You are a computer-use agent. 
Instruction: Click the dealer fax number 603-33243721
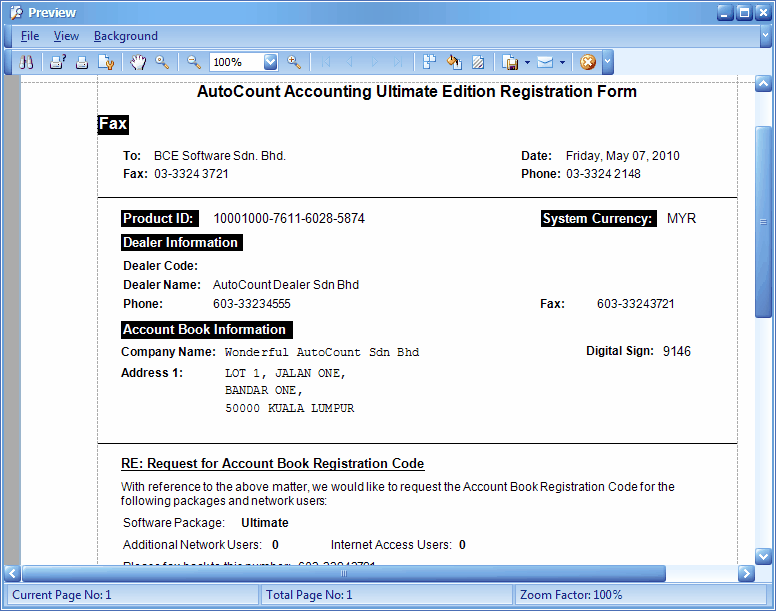pos(635,304)
